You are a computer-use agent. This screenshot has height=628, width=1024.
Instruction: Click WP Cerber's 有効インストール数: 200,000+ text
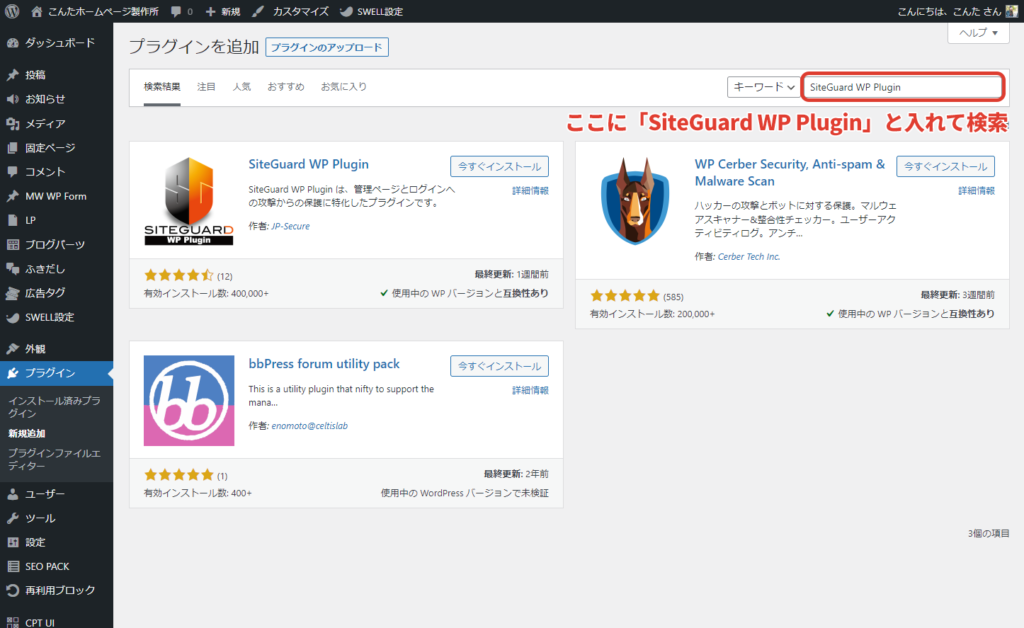pos(652,314)
